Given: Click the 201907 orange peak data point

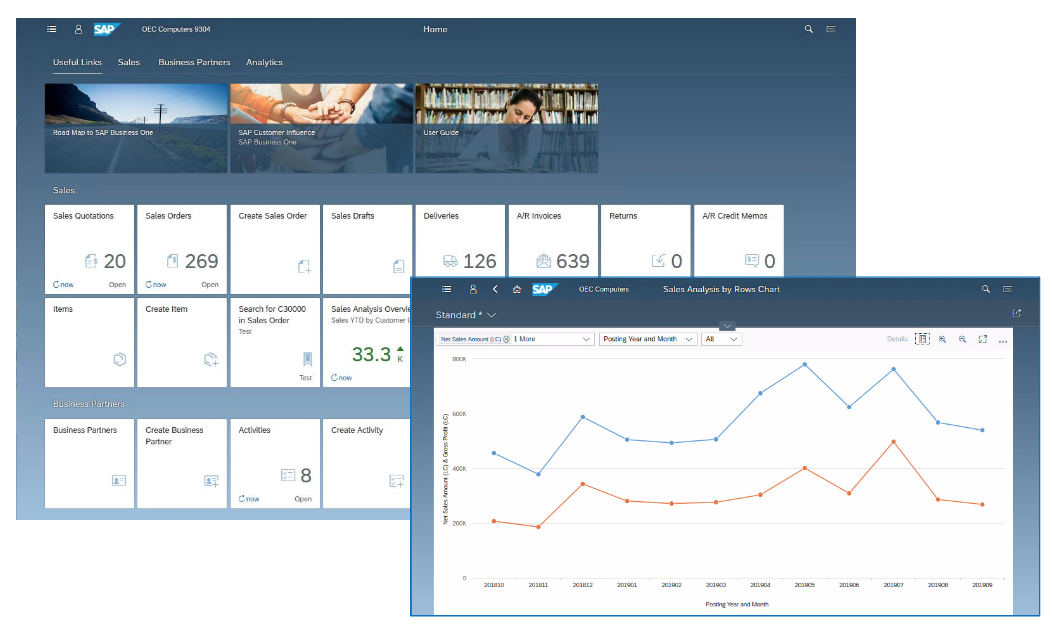Looking at the screenshot, I should click(893, 442).
